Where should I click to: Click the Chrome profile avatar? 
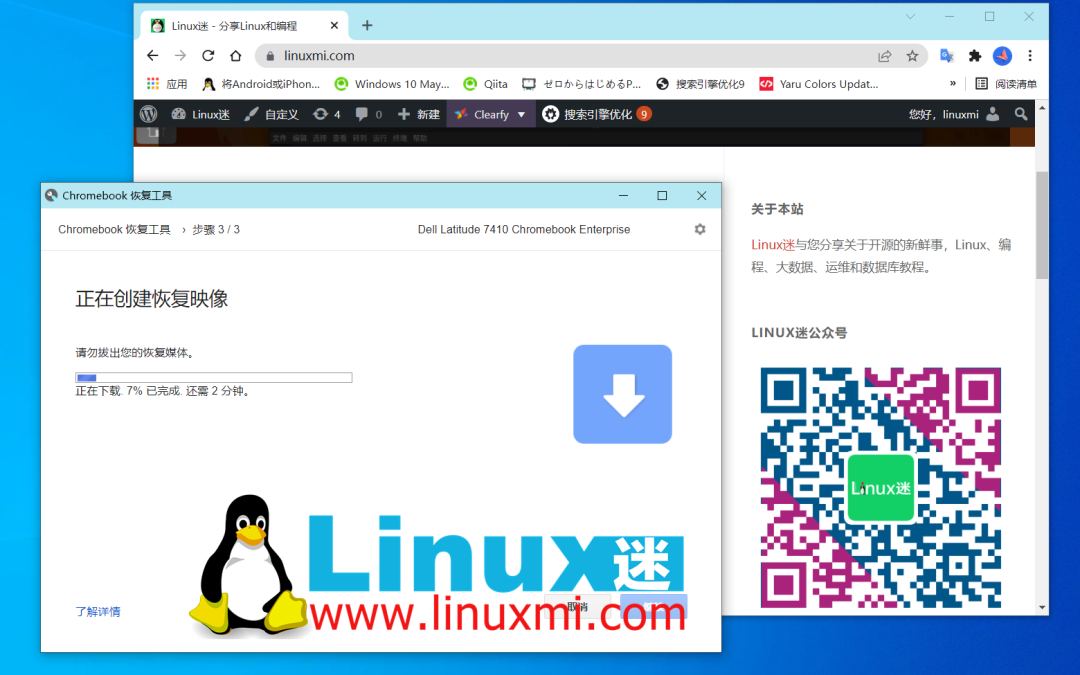coord(1002,56)
